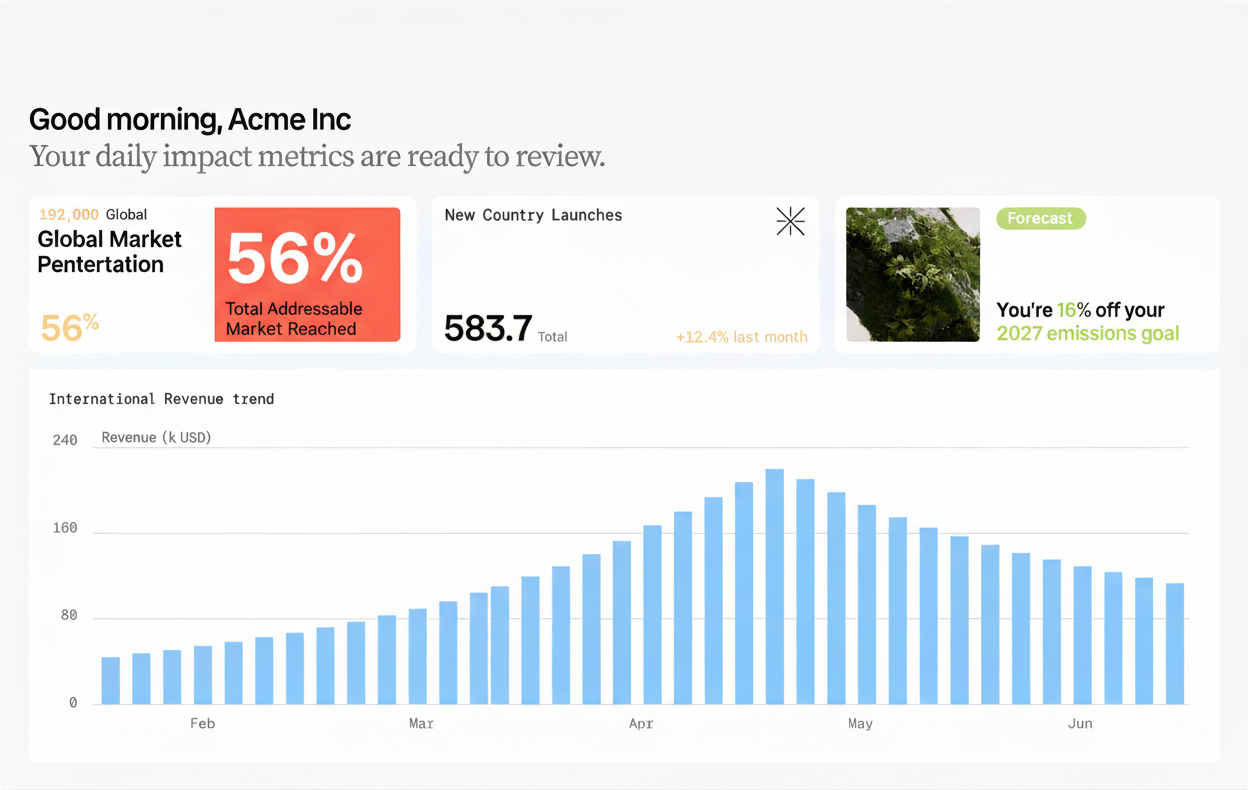
Task: Click the green Forecast badge
Action: 1040,218
